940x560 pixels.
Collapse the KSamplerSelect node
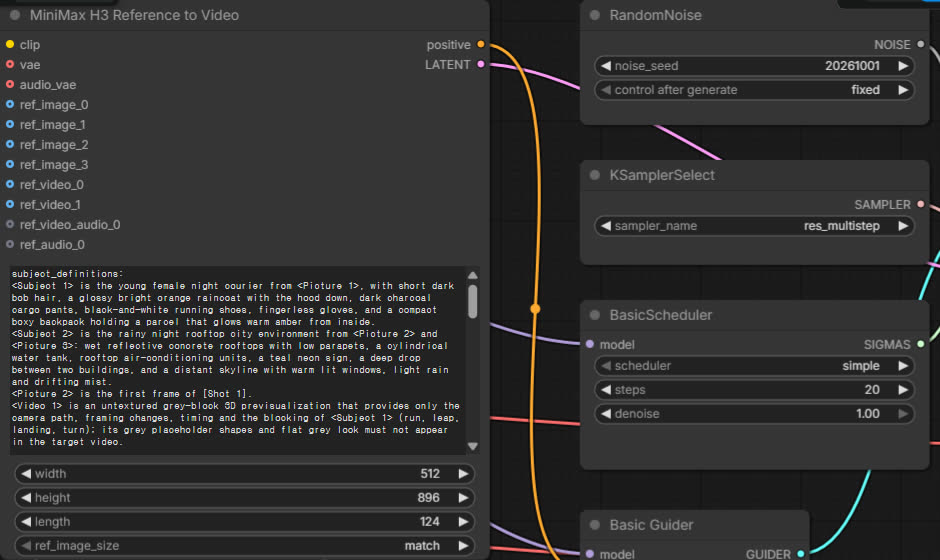(595, 175)
